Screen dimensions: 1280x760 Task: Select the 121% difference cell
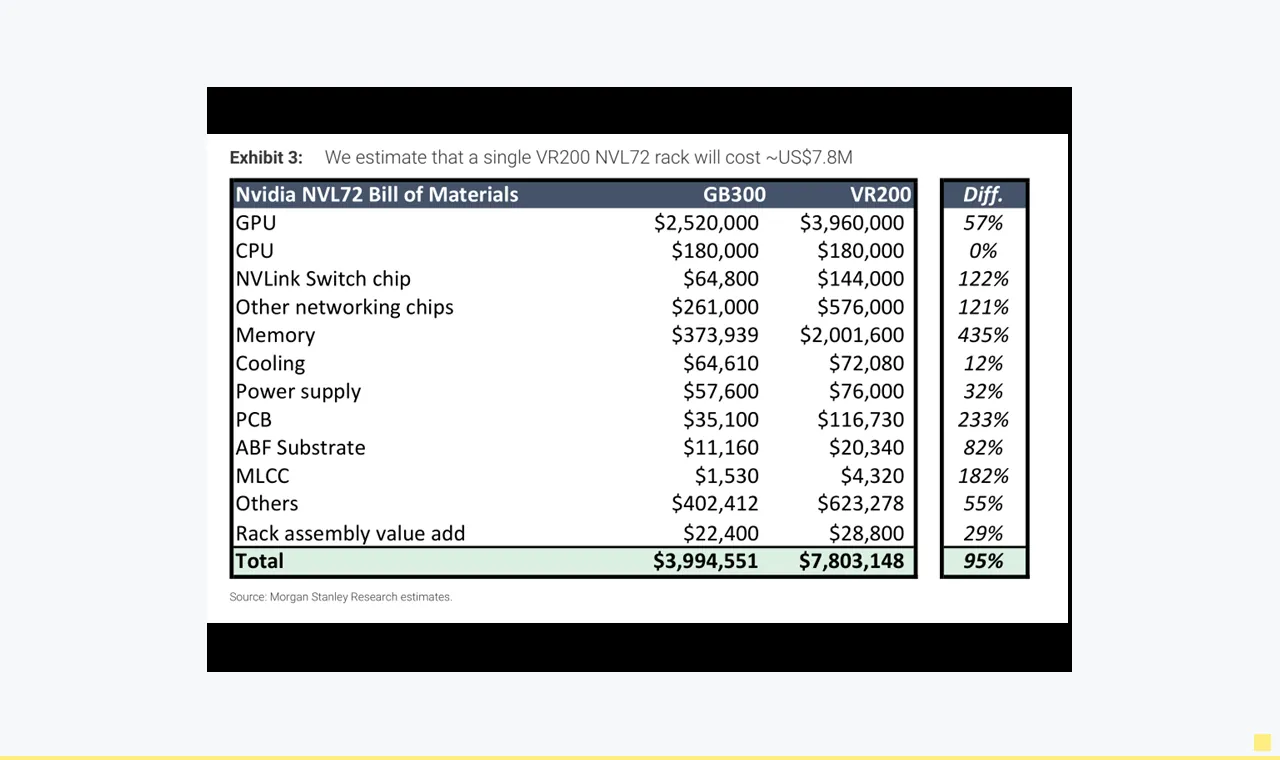983,307
